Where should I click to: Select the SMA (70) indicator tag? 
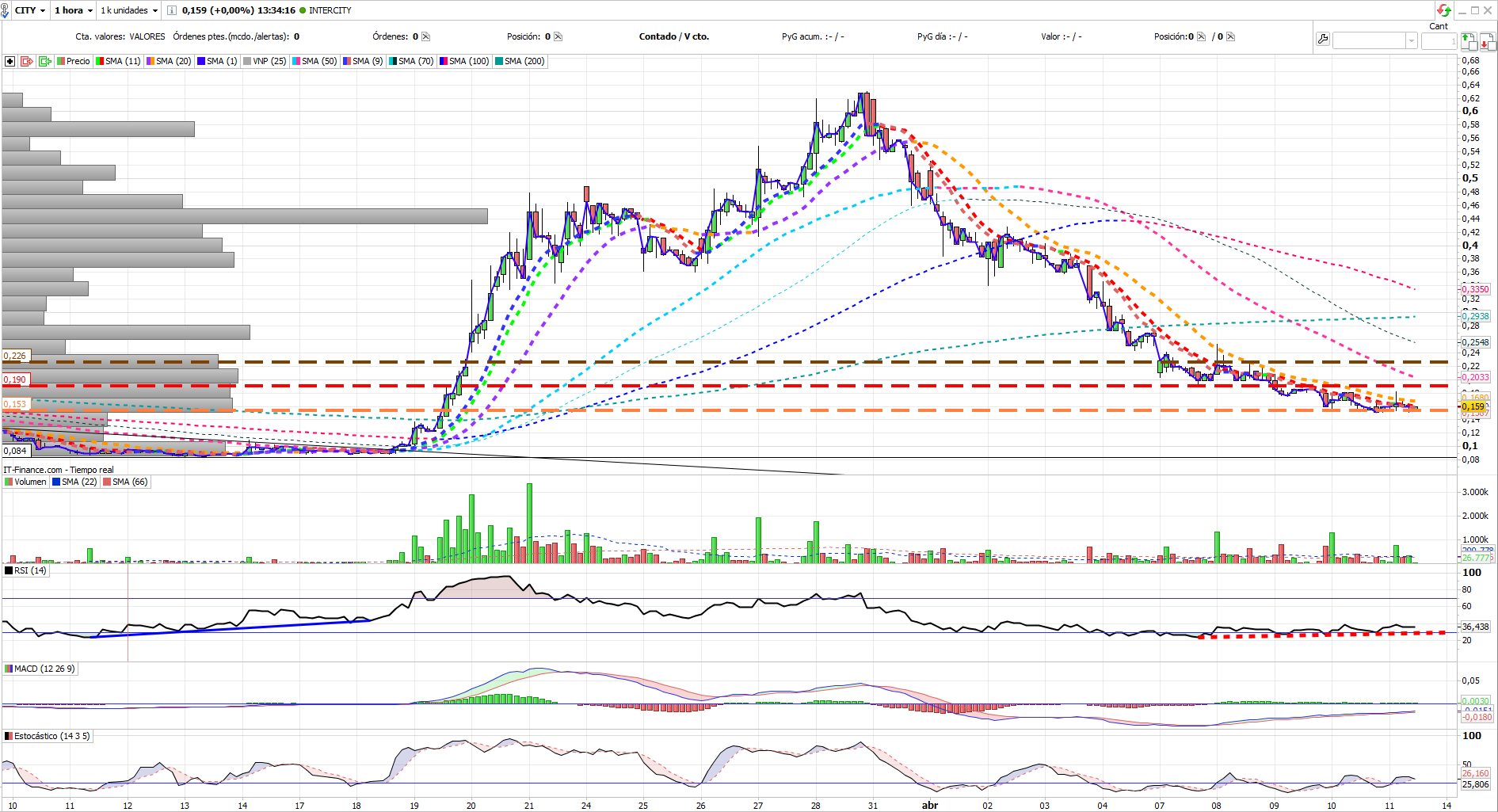pyautogui.click(x=411, y=61)
